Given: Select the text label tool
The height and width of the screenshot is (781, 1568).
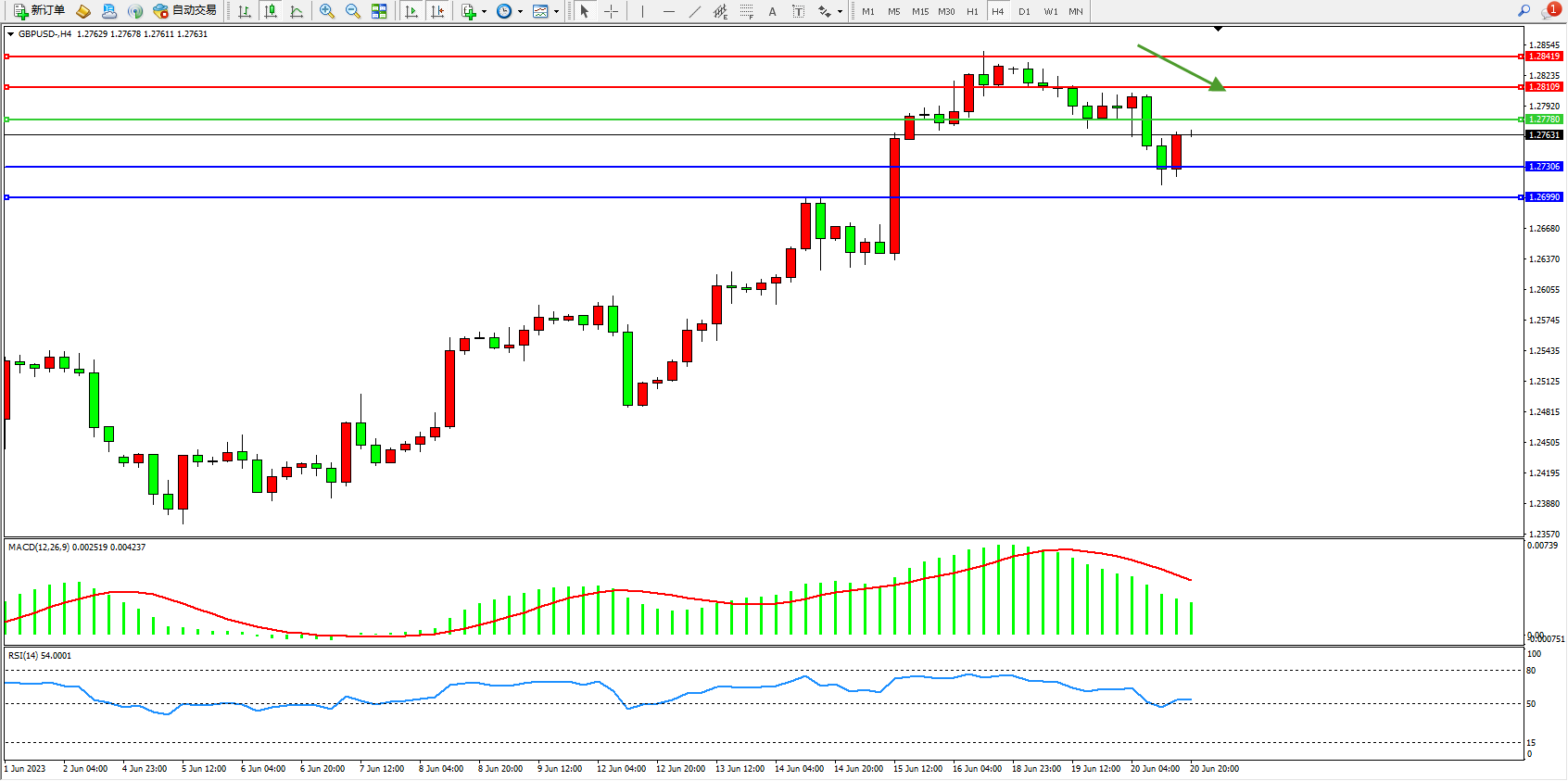Looking at the screenshot, I should [799, 11].
